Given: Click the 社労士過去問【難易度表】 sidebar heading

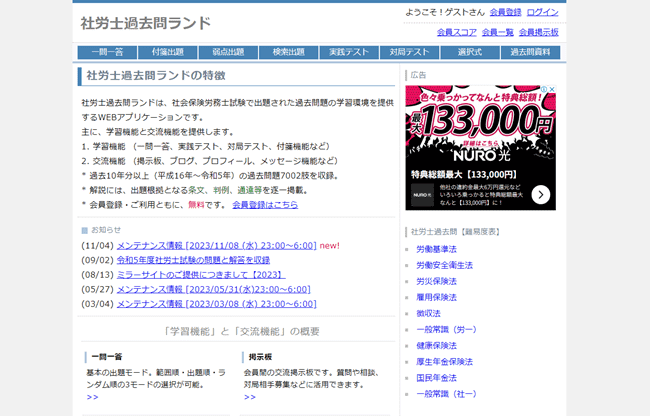Looking at the screenshot, I should coord(456,232).
